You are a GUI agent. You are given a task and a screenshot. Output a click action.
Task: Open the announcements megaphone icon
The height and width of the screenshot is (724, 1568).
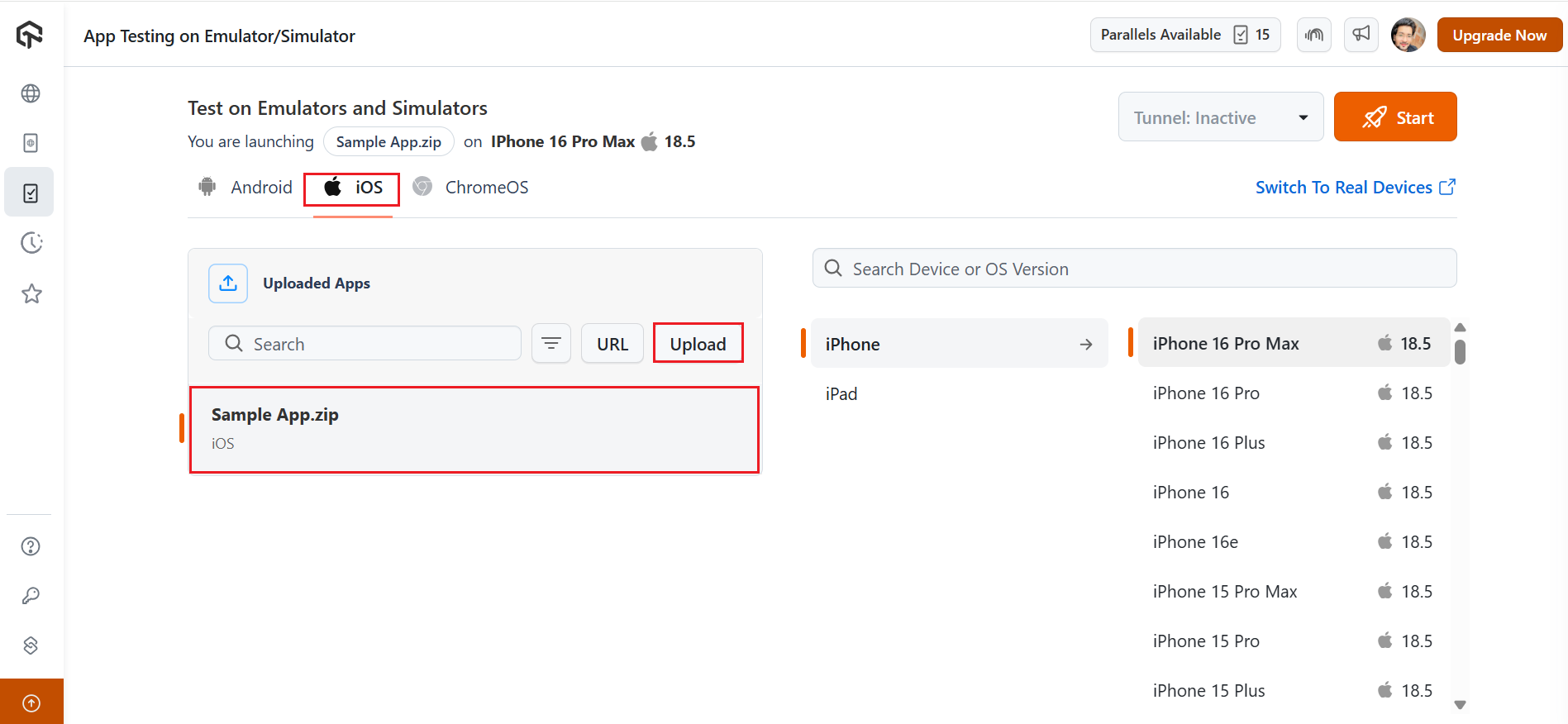tap(1361, 35)
